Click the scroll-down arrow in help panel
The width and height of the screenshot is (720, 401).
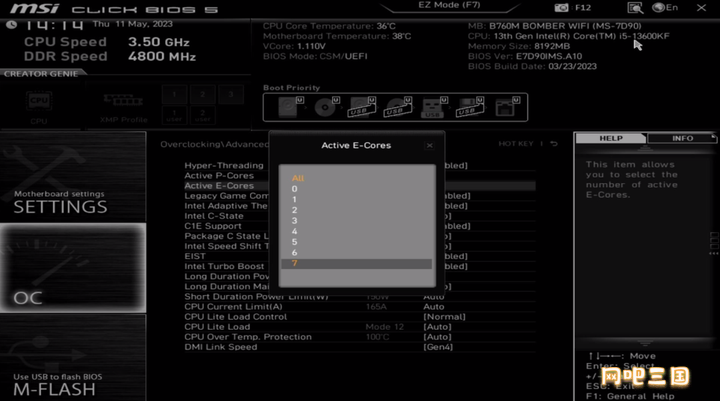click(645, 343)
